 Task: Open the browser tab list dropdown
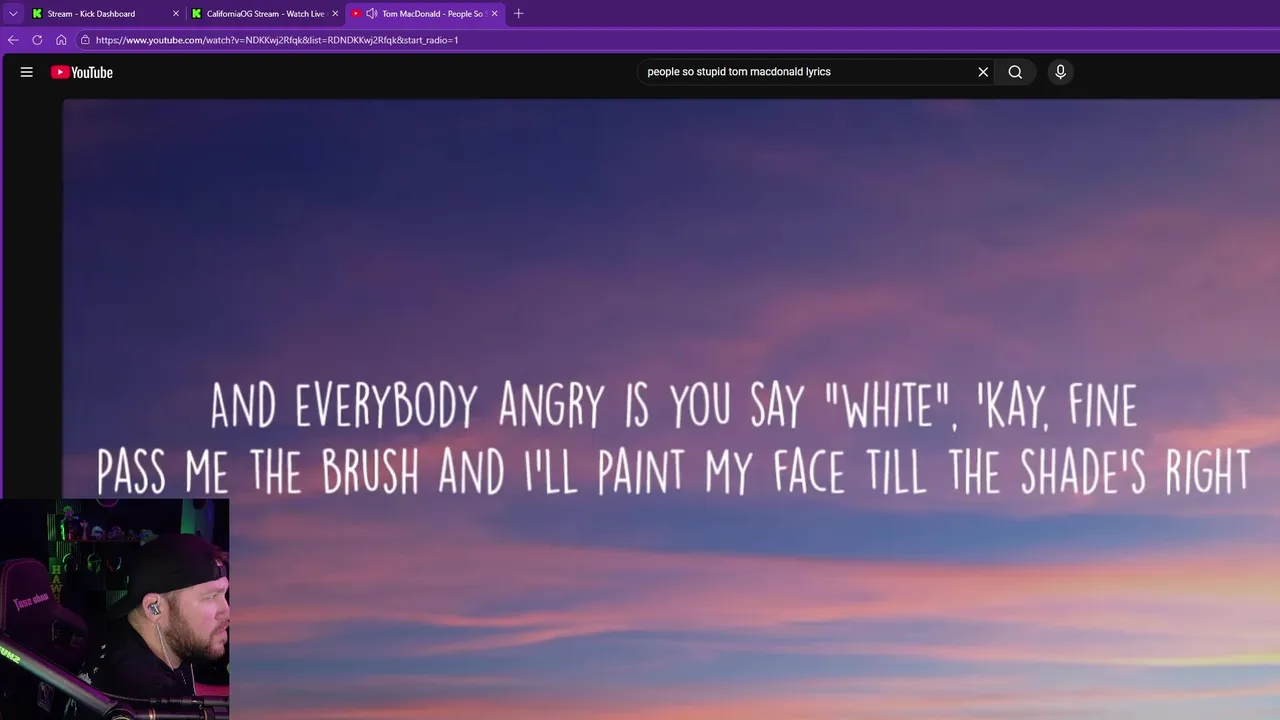point(13,14)
